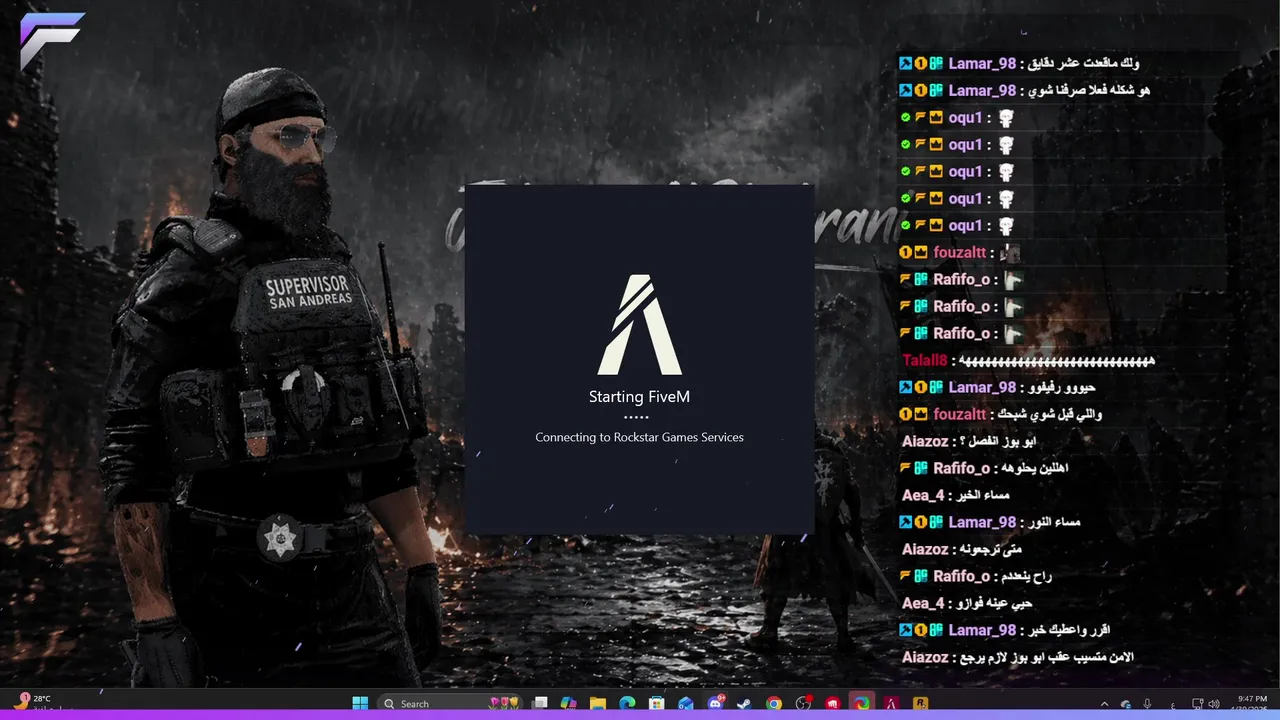Show hidden system tray icons
1280x720 pixels.
1104,704
